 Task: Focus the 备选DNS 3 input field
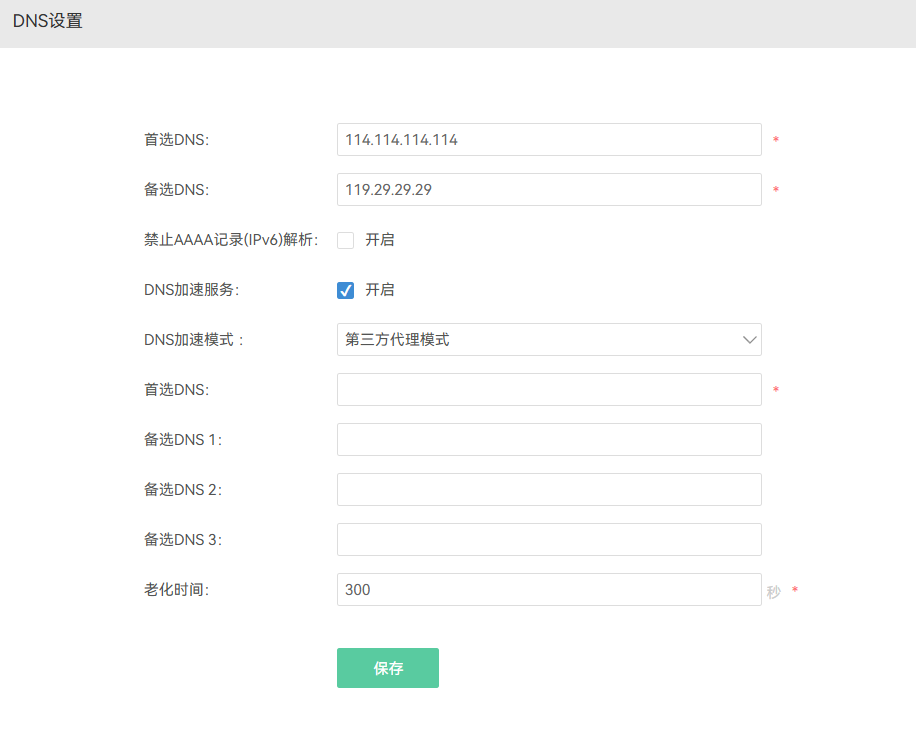coord(549,539)
